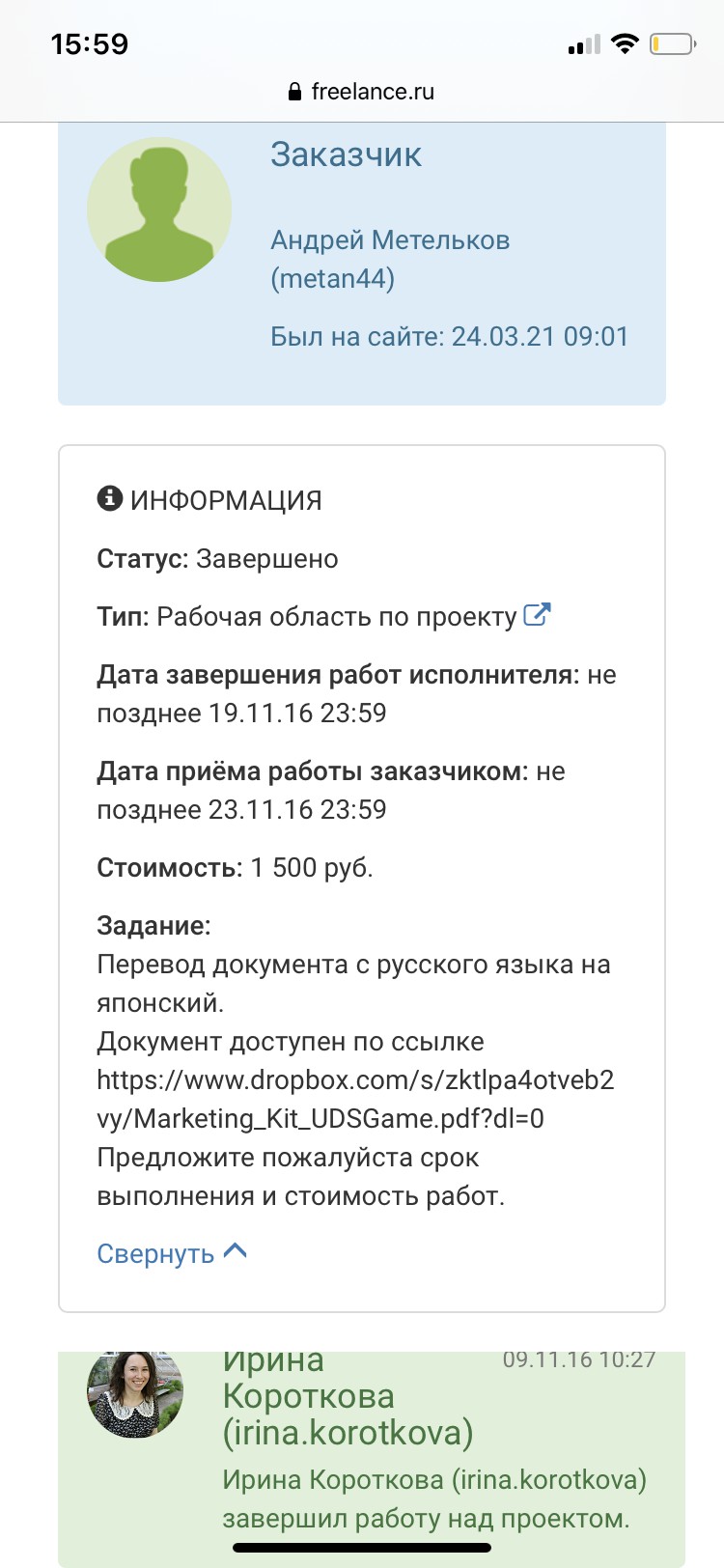Click the Свернуть collapse link
Viewport: 724px width, 1568px height.
155,1253
